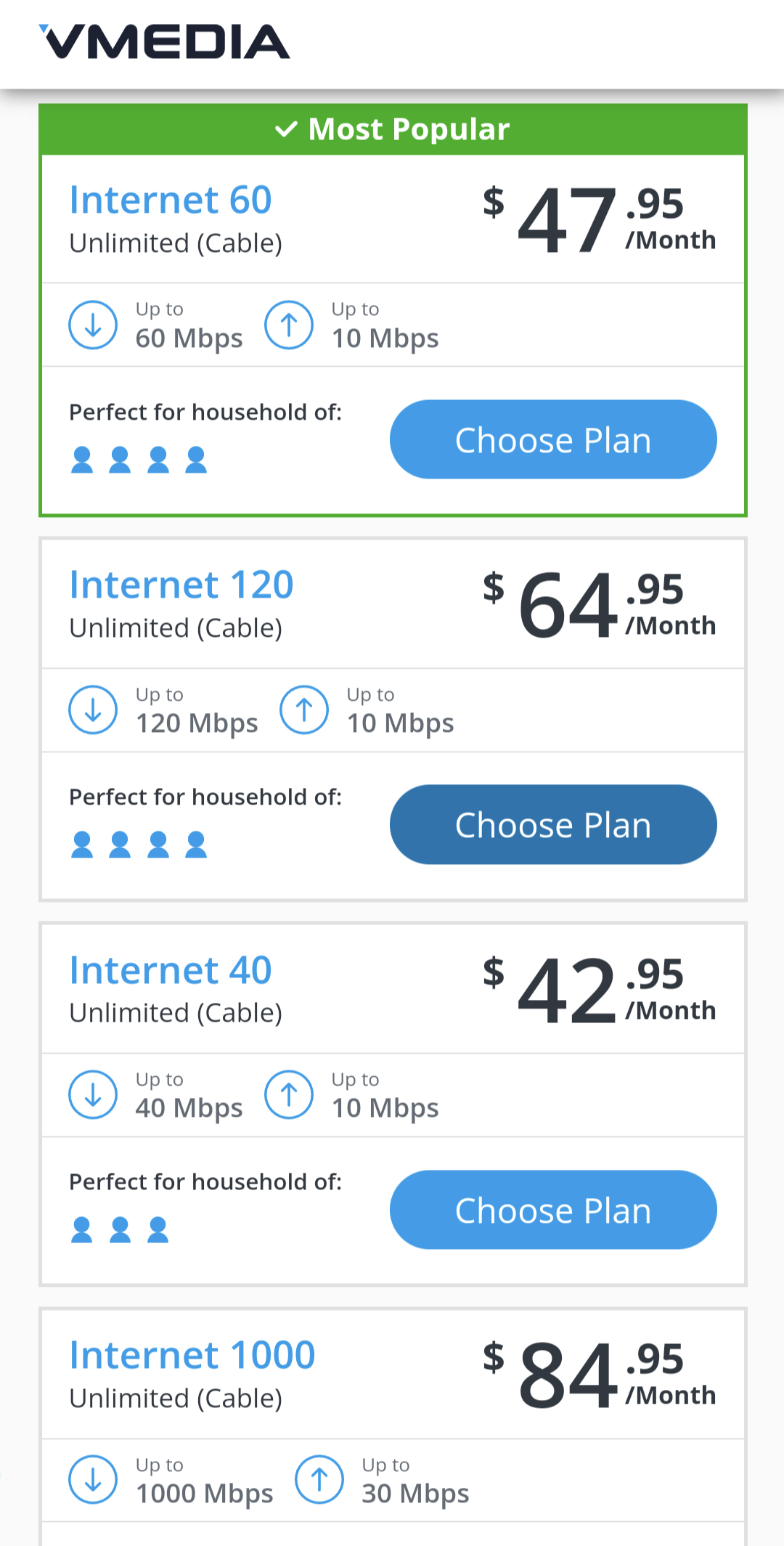This screenshot has height=1546, width=784.
Task: Click the Most Popular checkmark icon
Action: (x=287, y=130)
